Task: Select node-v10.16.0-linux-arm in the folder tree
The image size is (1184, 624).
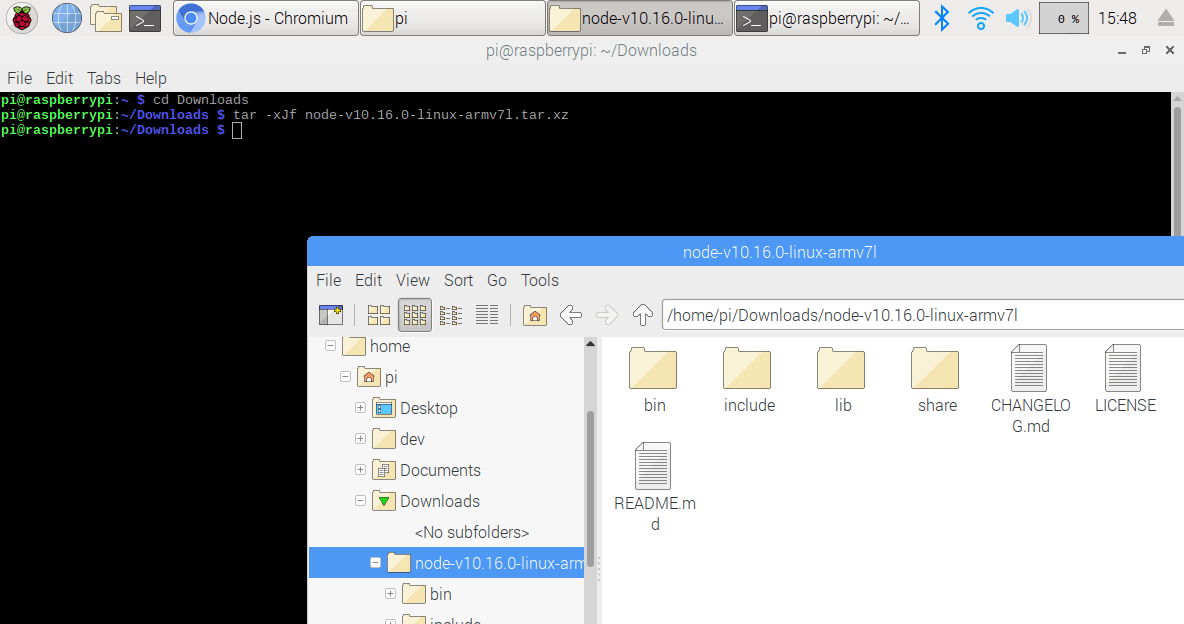Action: click(498, 564)
